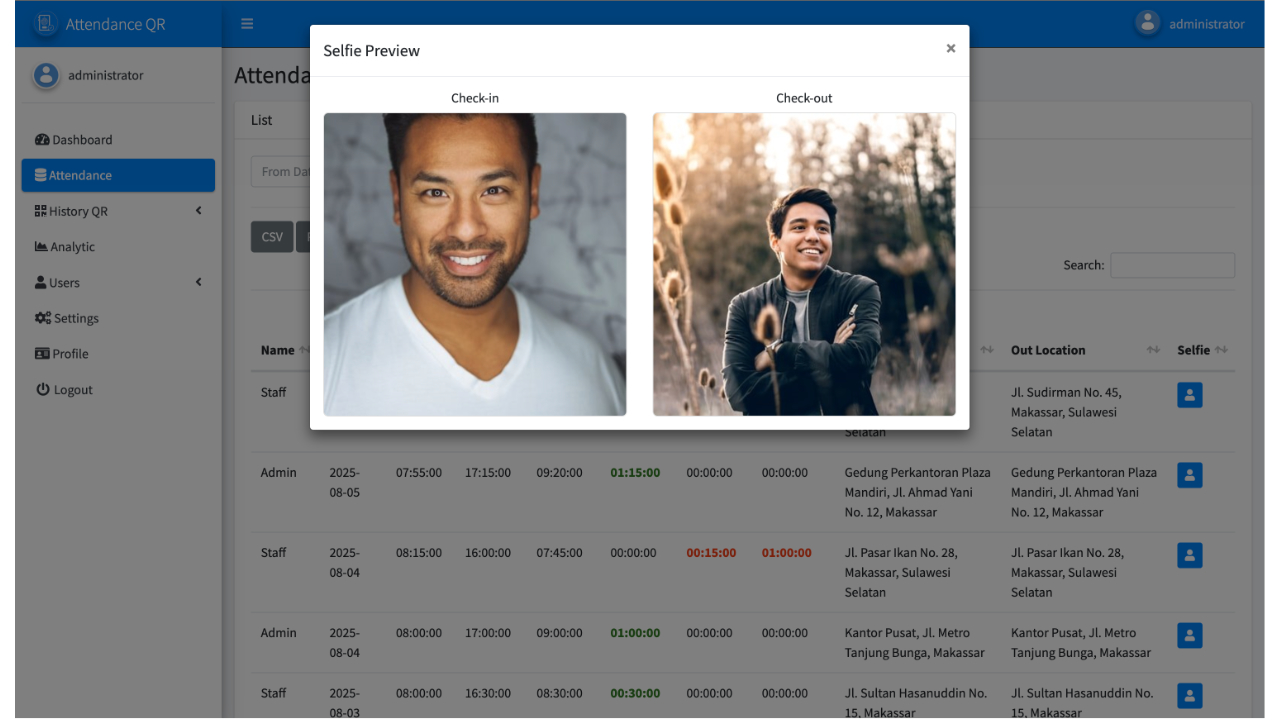Select the Attendance sidebar item
Viewport: 1280px width, 720px height.
pyautogui.click(x=118, y=175)
